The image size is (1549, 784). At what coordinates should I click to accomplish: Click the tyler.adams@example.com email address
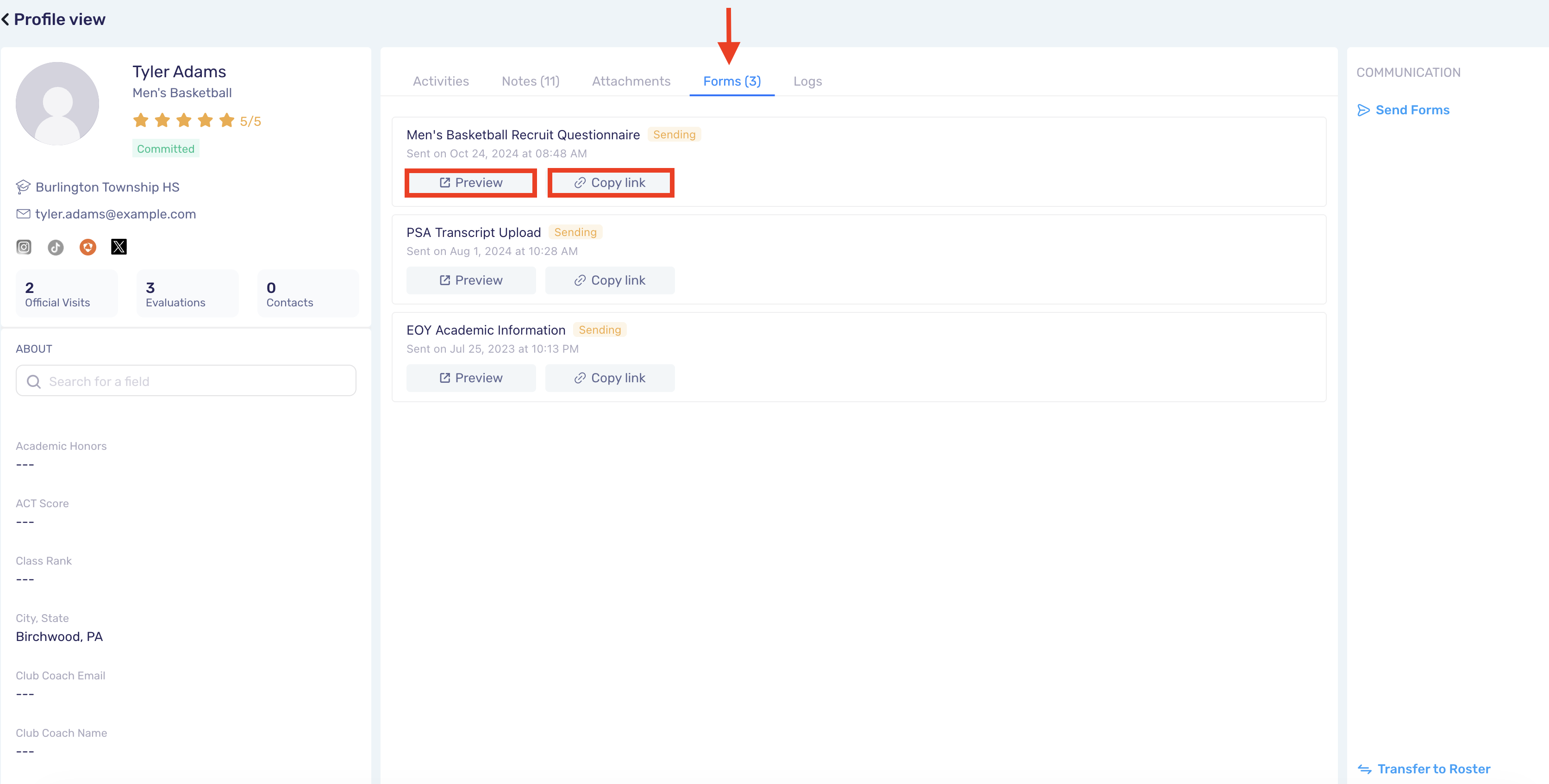(x=115, y=214)
